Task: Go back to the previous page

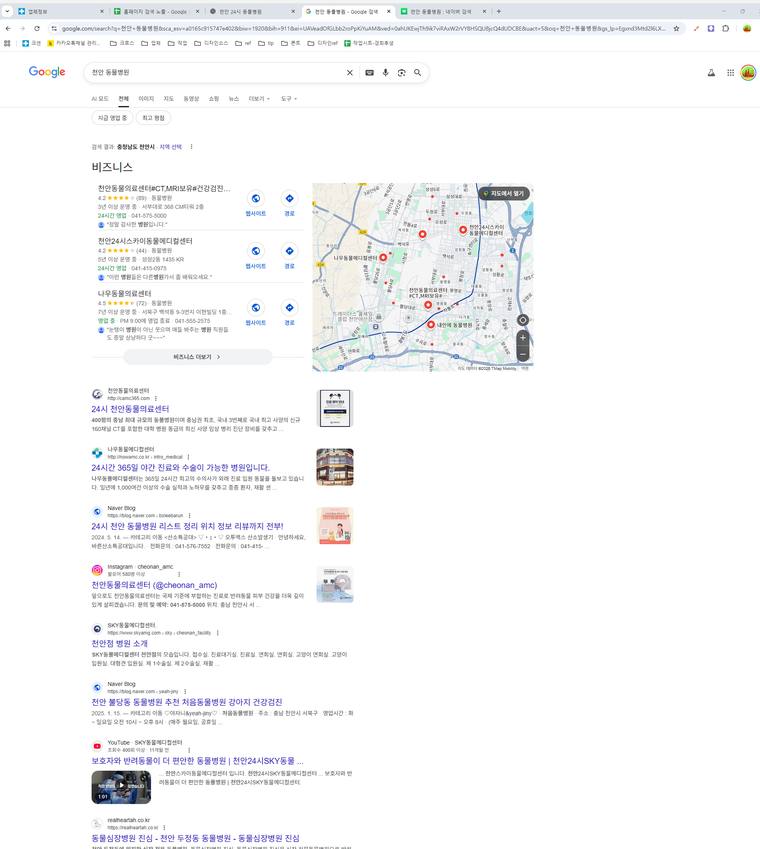Action: 8,28
